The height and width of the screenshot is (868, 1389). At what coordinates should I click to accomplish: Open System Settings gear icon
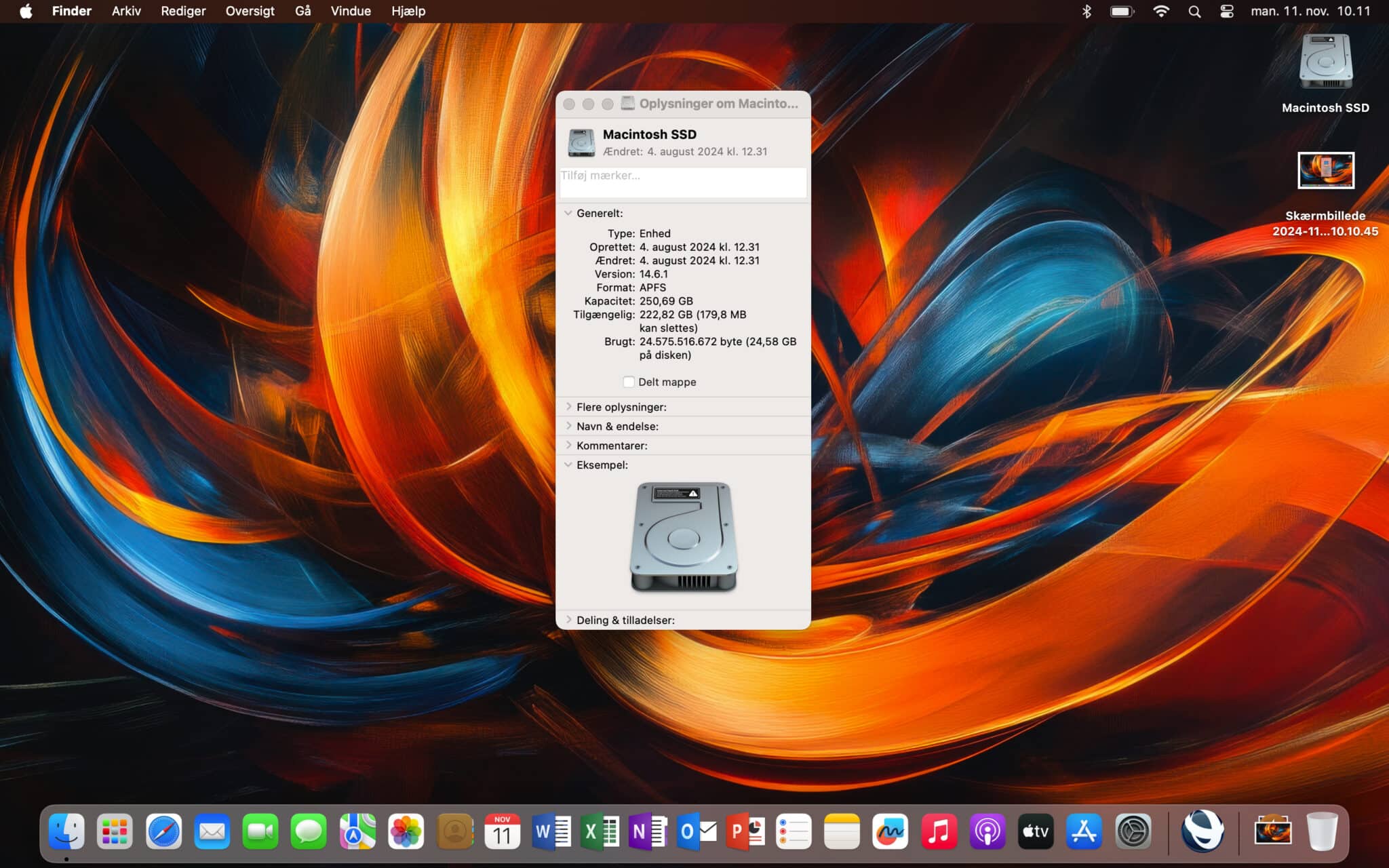[1133, 831]
